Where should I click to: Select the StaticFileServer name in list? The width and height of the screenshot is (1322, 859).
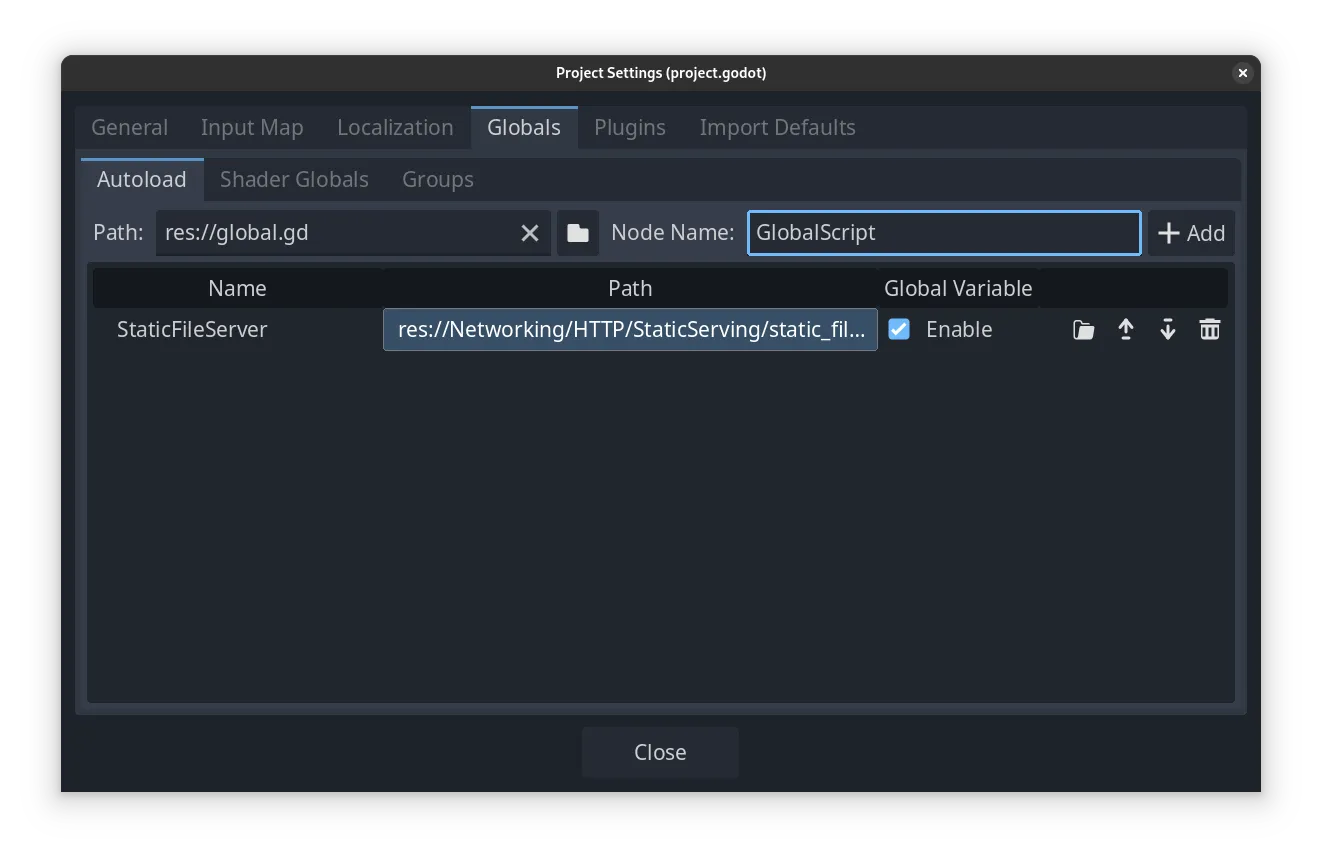click(x=192, y=330)
